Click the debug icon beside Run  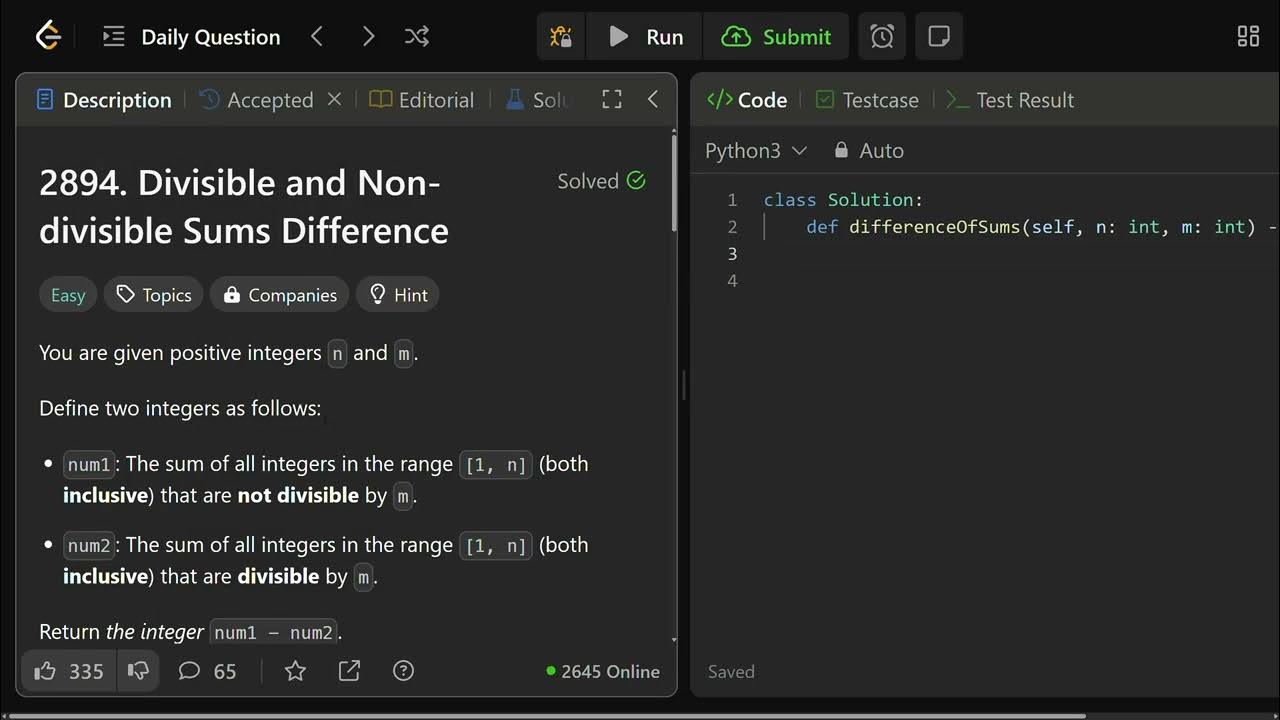tap(561, 37)
